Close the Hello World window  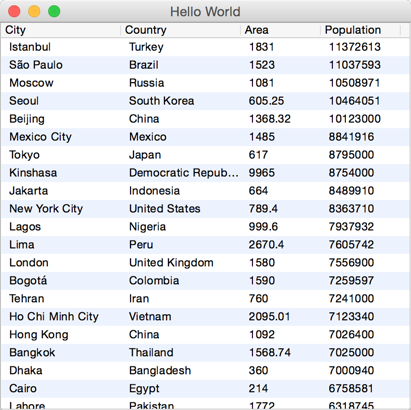point(14,11)
